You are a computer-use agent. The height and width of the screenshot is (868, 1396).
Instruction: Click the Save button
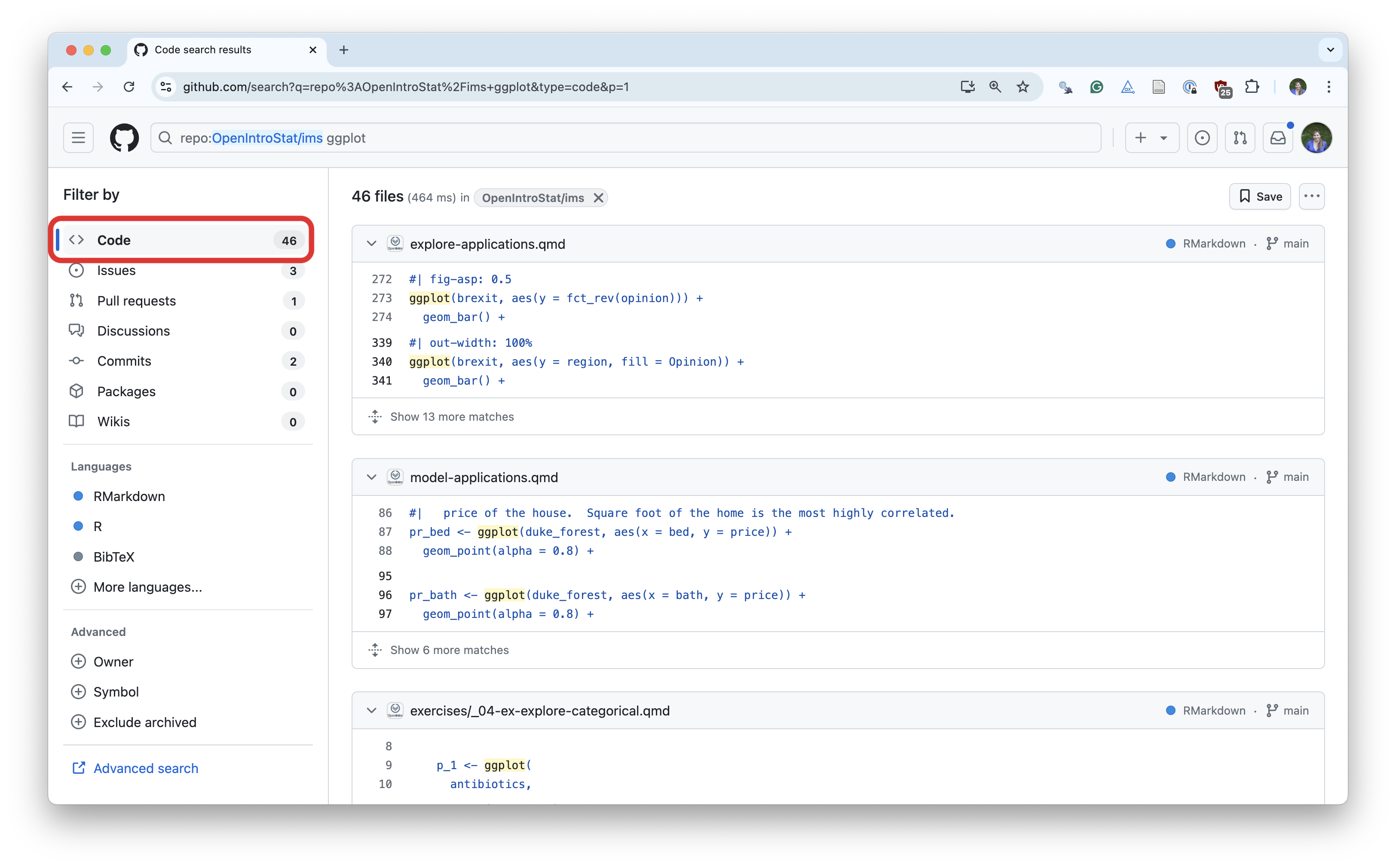1259,196
